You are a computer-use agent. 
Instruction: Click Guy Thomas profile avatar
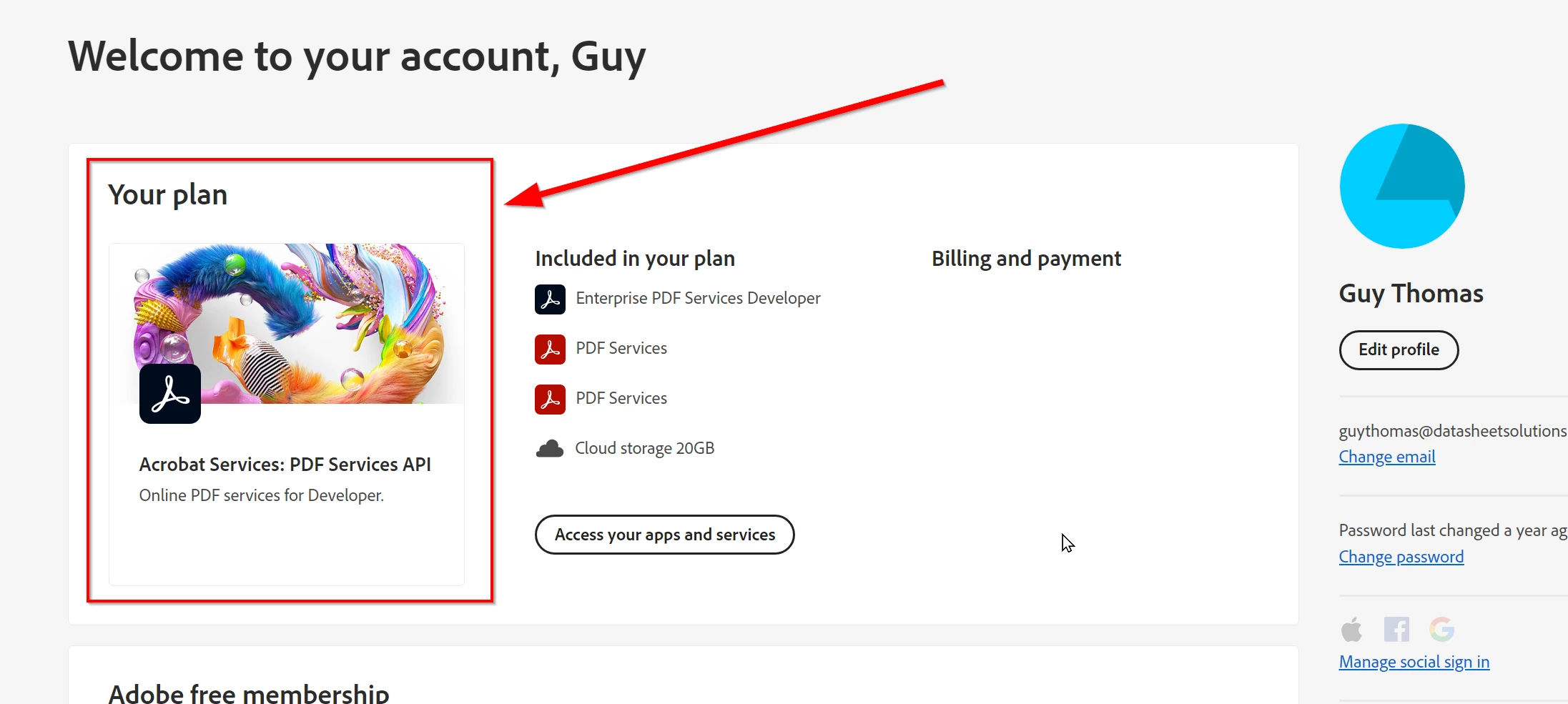click(1402, 186)
